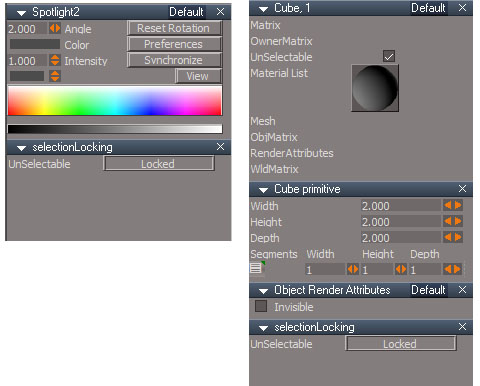Click Locked button in the Spotlight2 panel
This screenshot has width=480, height=386.
click(x=158, y=164)
